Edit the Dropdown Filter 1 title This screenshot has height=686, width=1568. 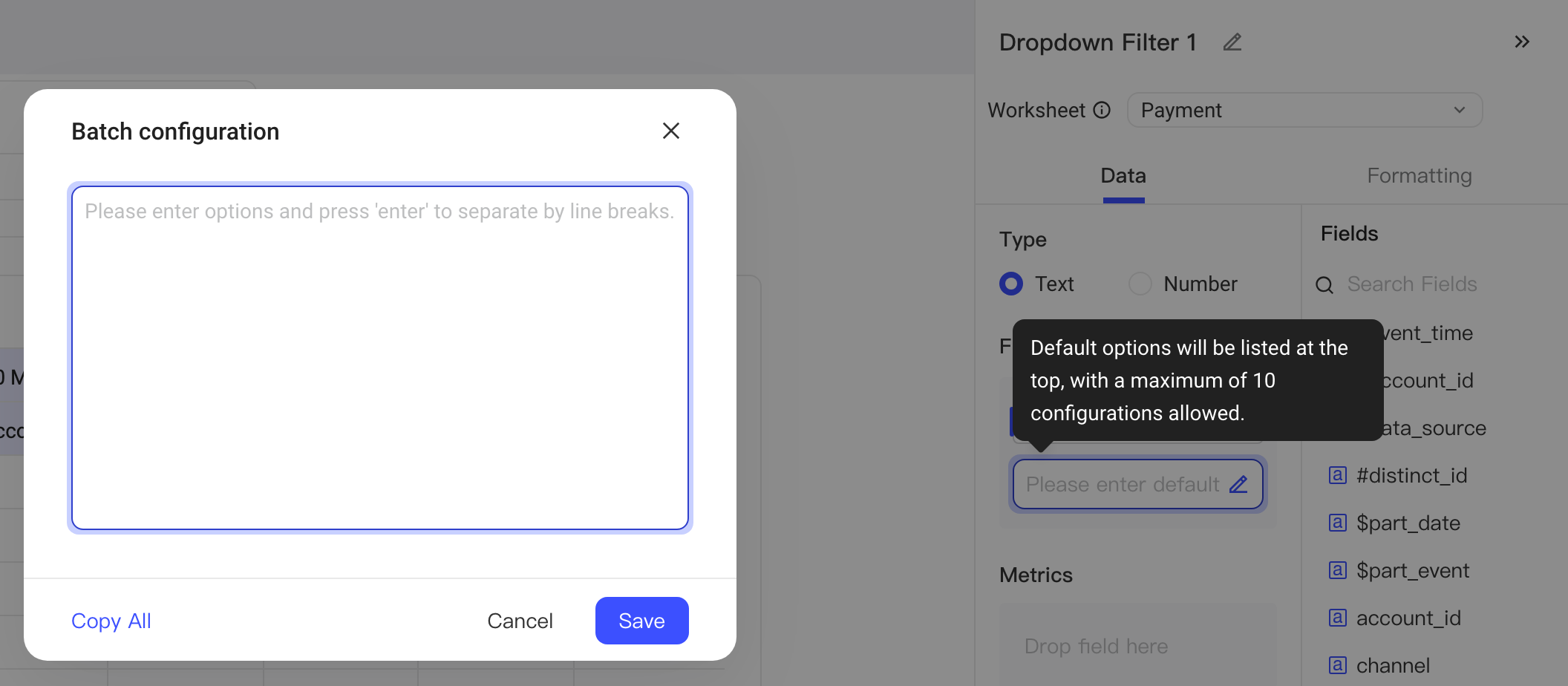pyautogui.click(x=1232, y=42)
